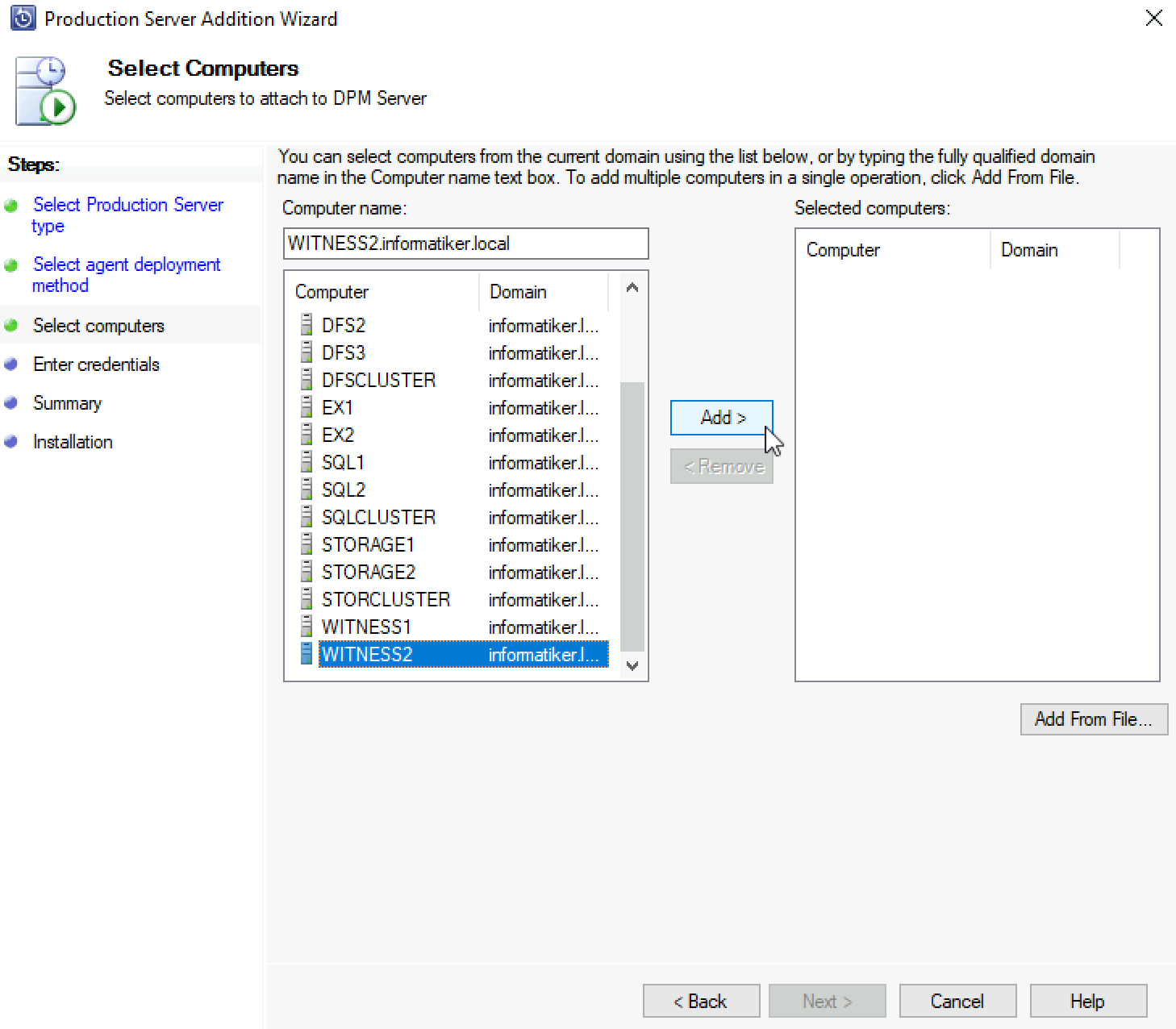Click Domain header in Selected computers

point(1055,250)
